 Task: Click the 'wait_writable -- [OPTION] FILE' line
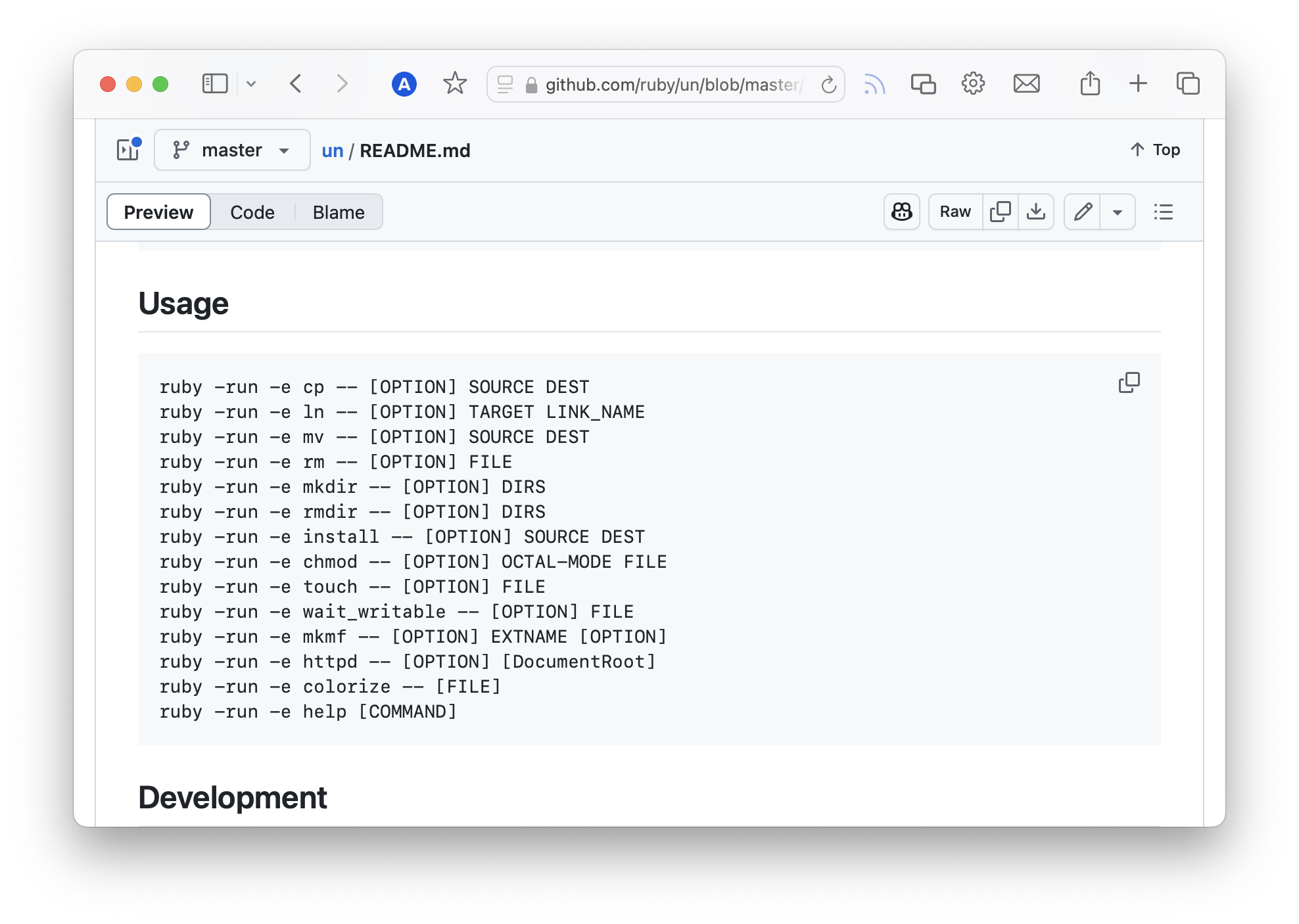[396, 612]
